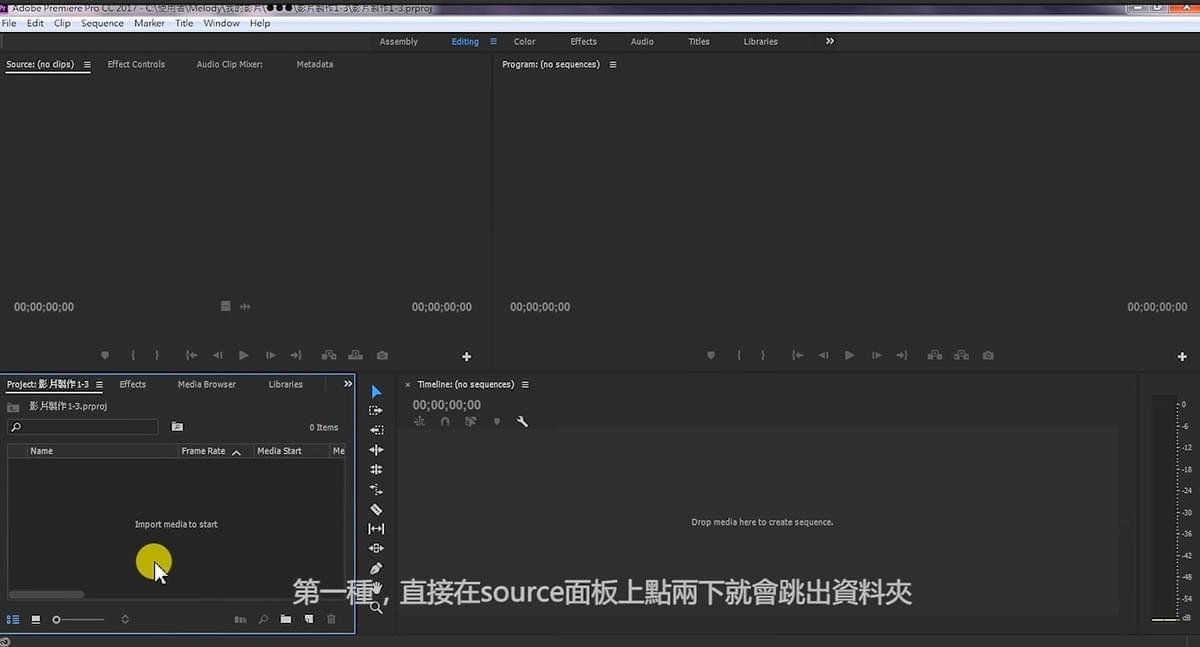Open the Sort Icons control
1200x647 pixels.
click(x=125, y=620)
